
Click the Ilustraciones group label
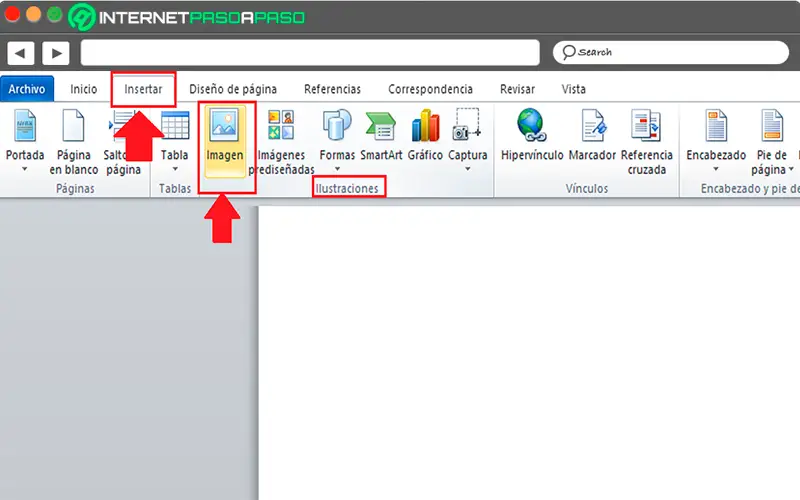coord(347,188)
